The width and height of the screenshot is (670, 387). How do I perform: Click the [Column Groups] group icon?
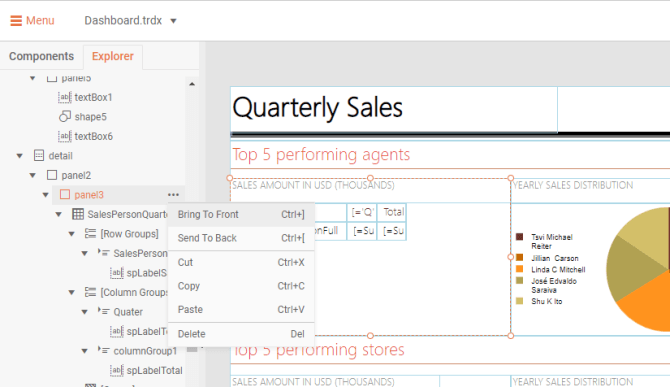point(90,292)
